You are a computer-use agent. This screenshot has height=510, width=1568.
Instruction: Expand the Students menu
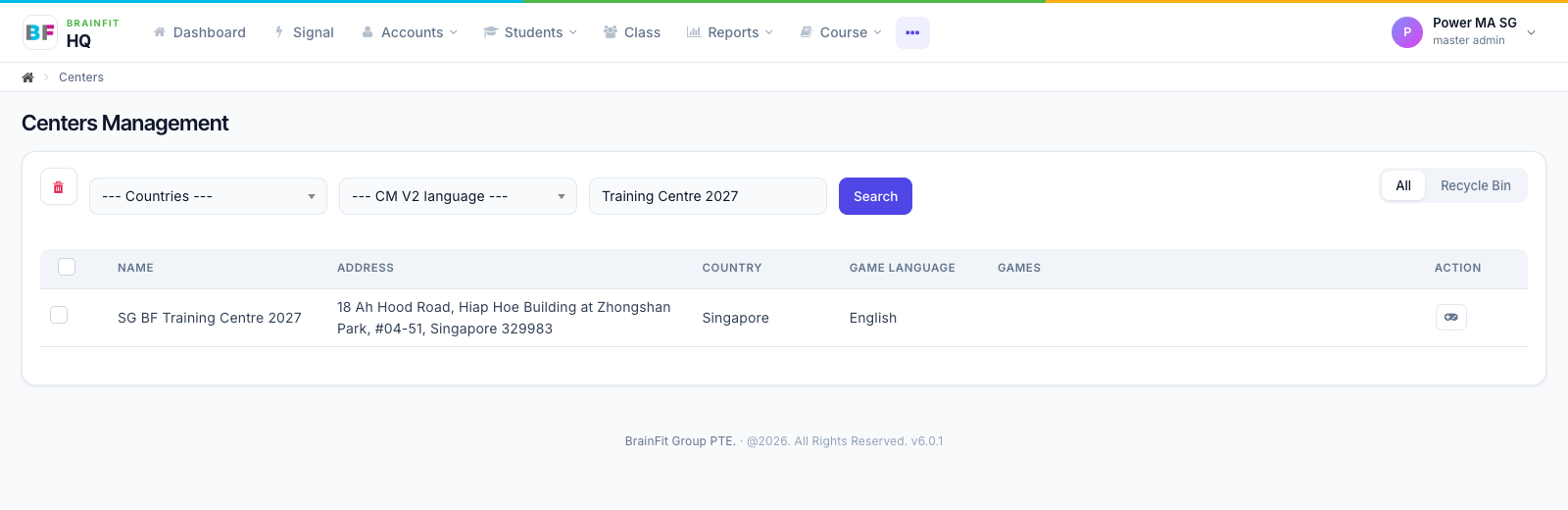coord(530,32)
